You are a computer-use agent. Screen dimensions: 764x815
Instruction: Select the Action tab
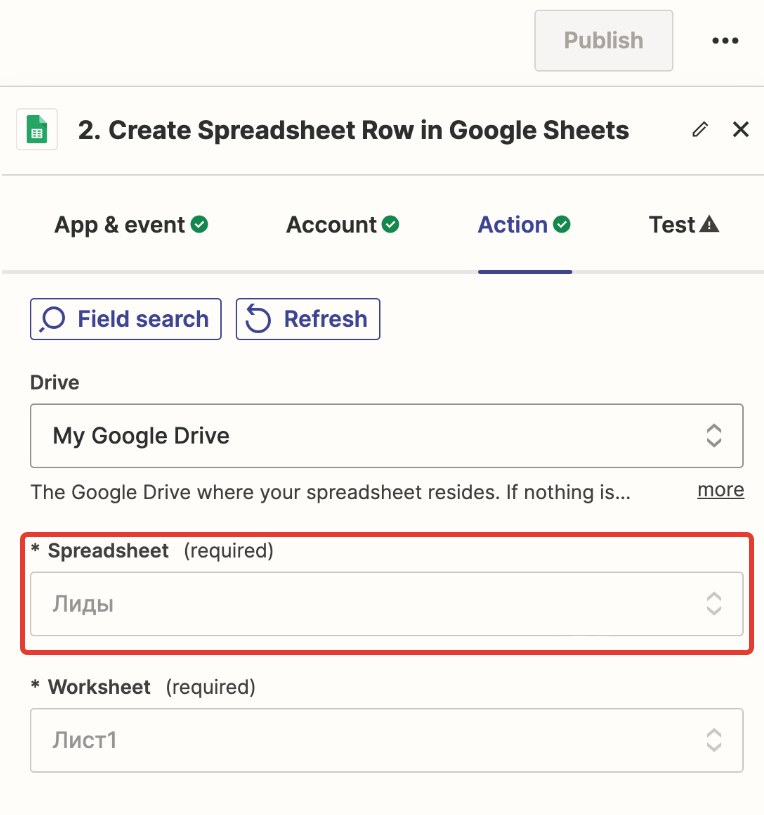point(513,225)
